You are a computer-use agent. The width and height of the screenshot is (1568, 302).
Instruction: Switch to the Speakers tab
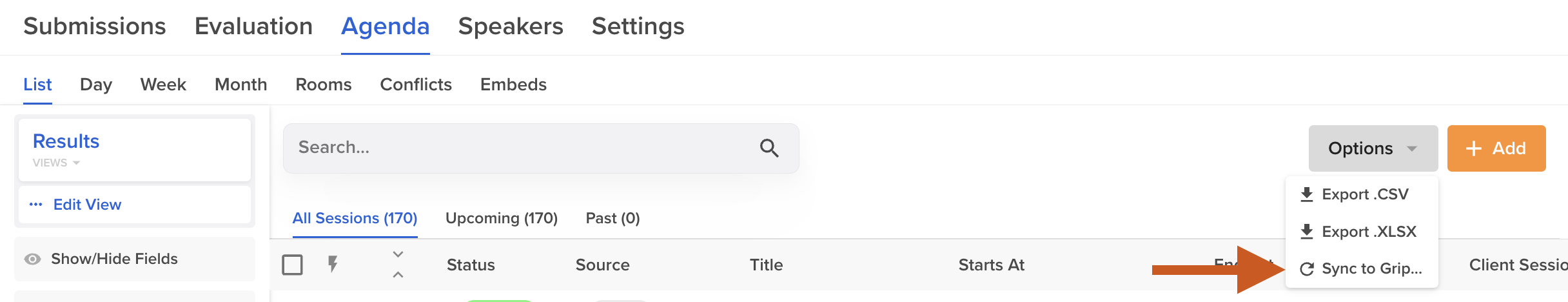511,26
